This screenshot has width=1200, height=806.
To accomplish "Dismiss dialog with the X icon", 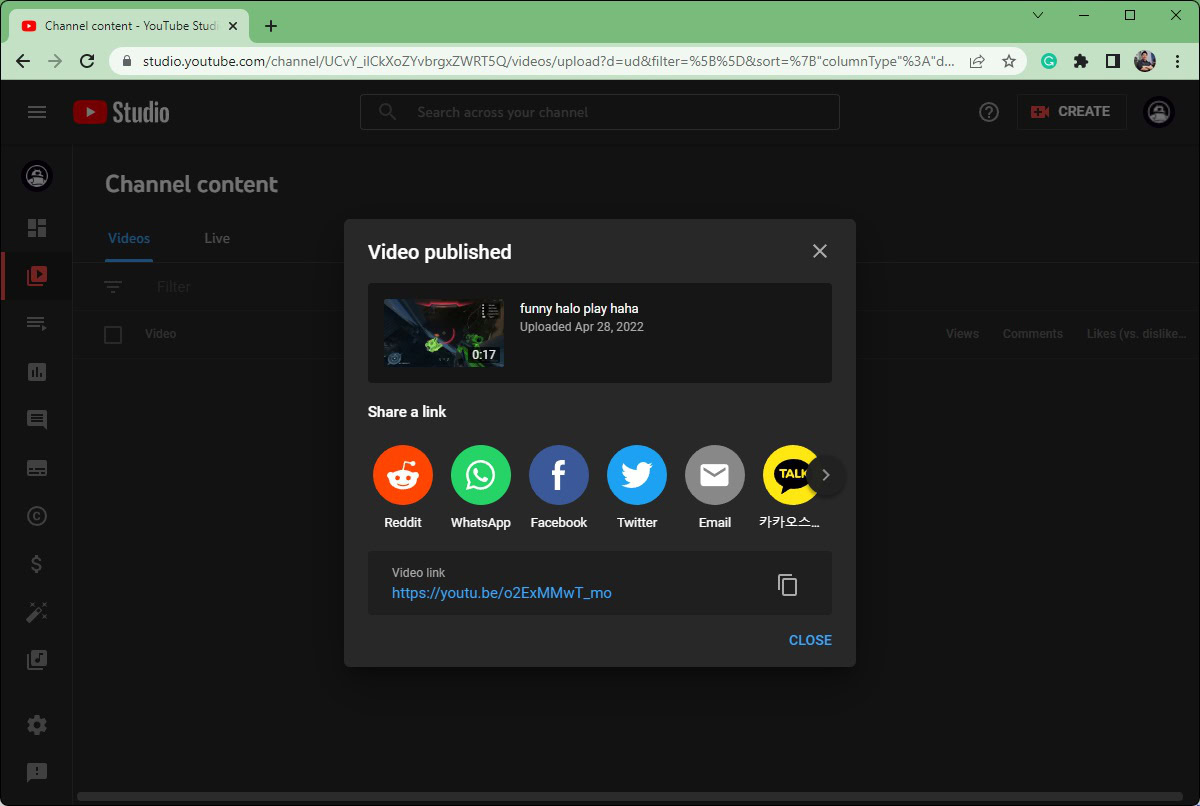I will point(820,251).
